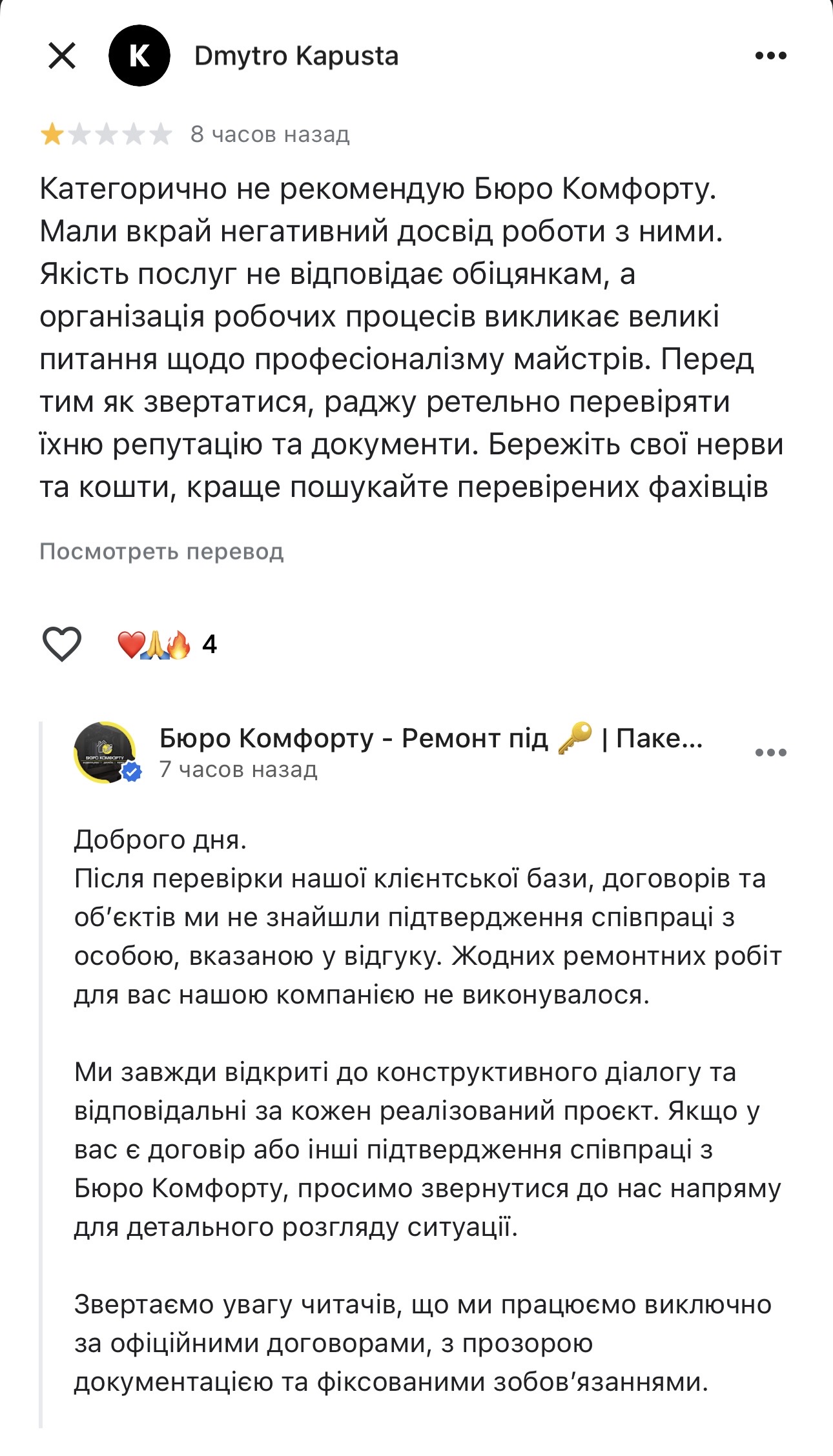
Task: Tap the '8 часов назад' review timestamp
Action: tap(270, 135)
